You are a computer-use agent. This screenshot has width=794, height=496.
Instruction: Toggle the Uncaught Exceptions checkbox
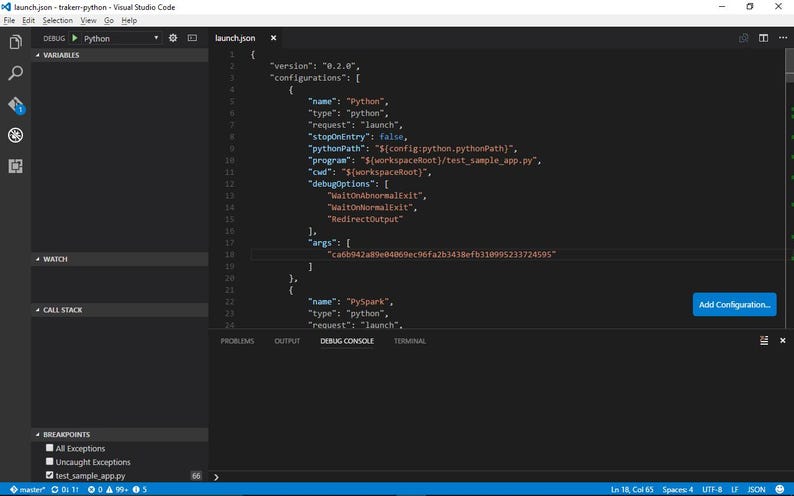tap(50, 462)
